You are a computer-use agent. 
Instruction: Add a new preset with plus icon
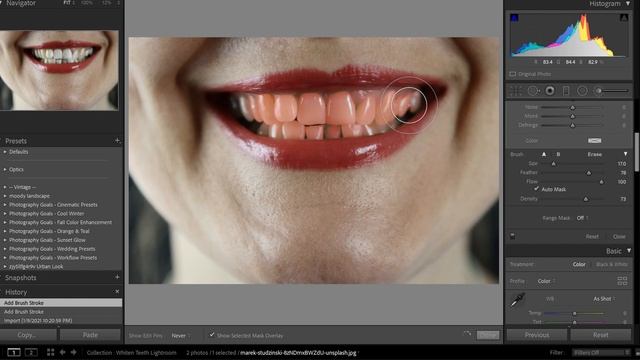point(117,140)
